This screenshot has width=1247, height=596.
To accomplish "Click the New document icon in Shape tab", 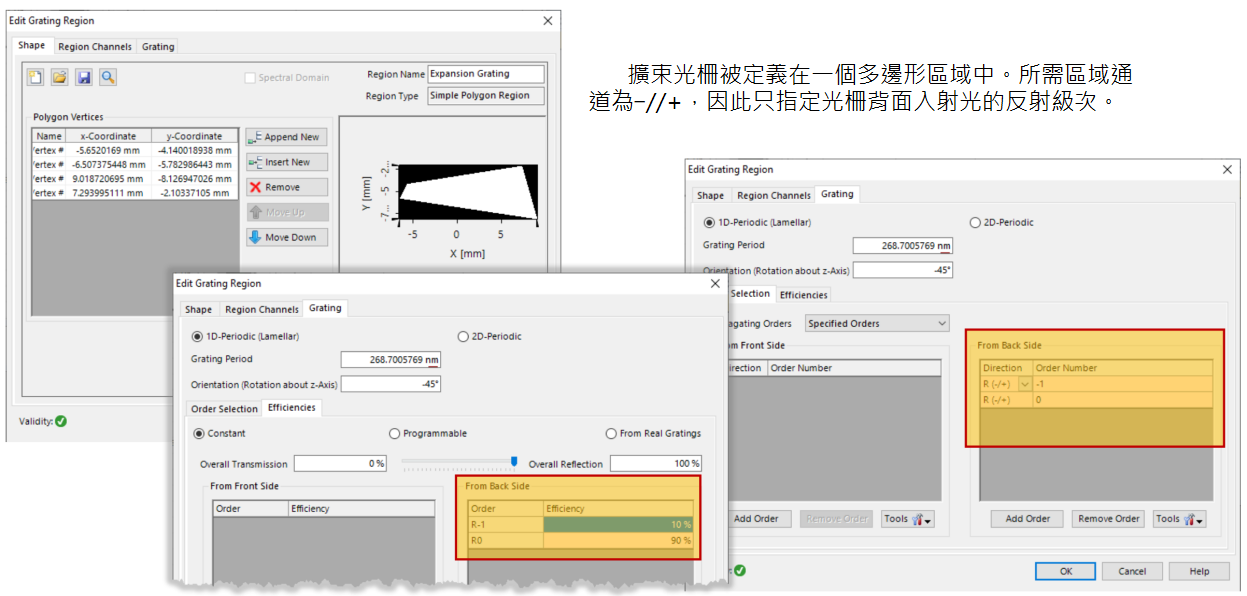I will (35, 77).
